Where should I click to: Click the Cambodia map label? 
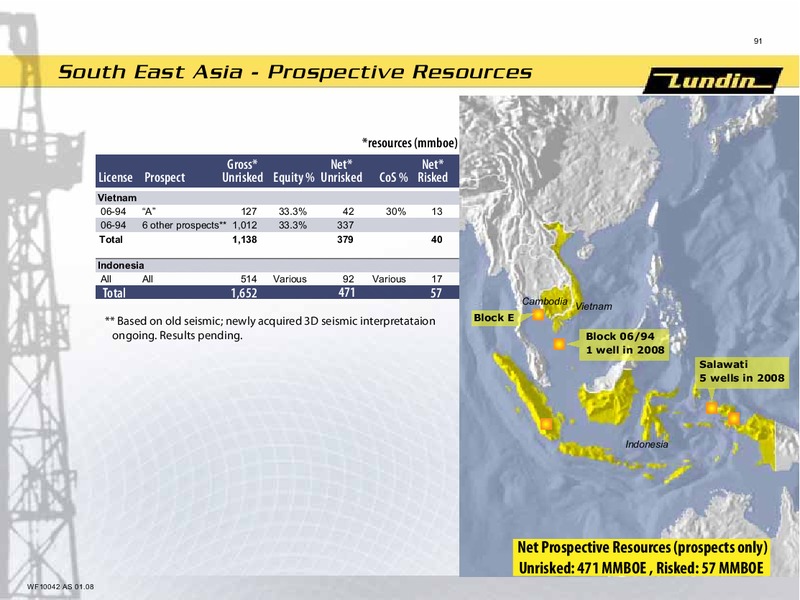click(544, 302)
